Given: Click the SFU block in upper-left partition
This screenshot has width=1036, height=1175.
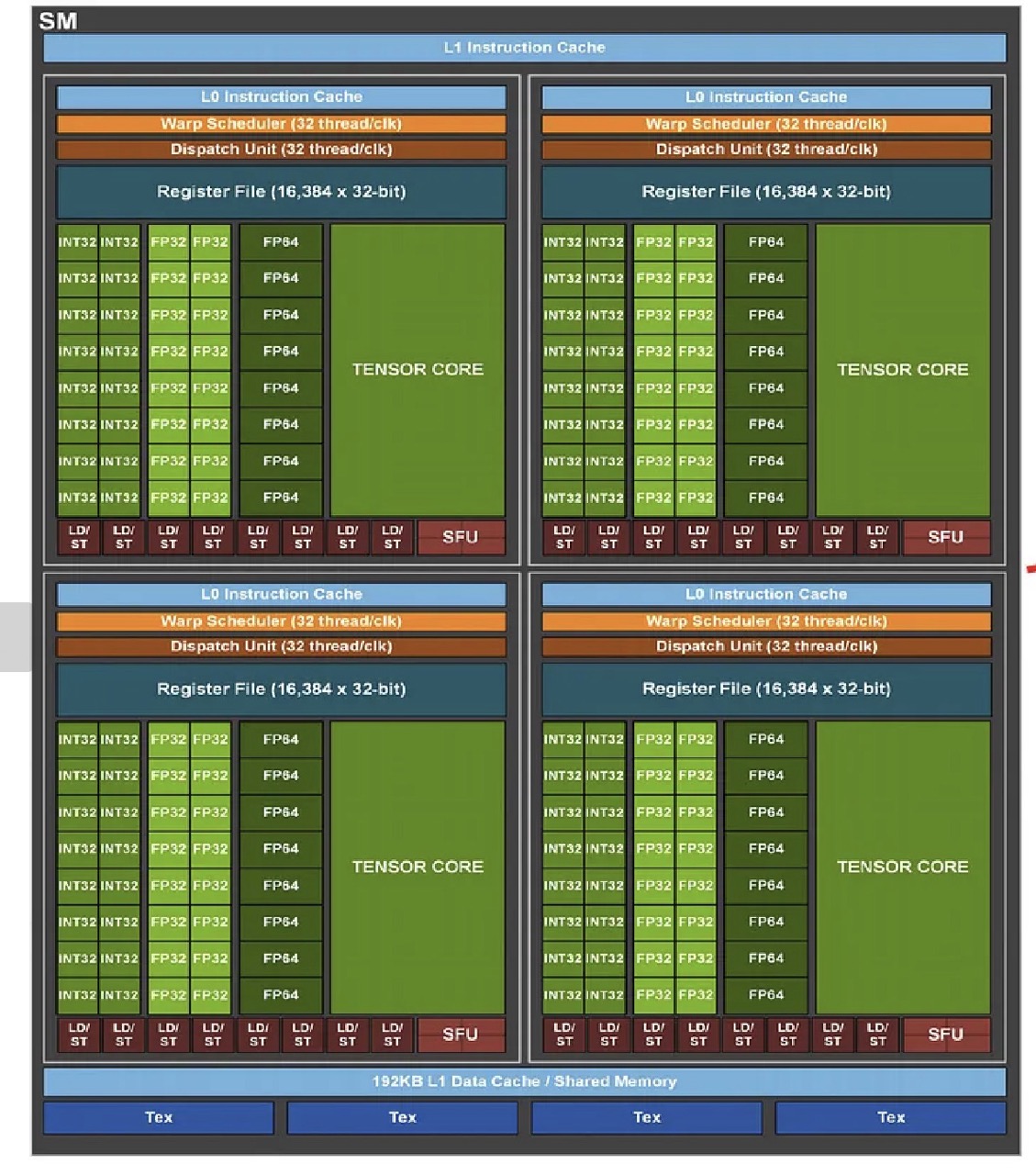Looking at the screenshot, I should click(461, 537).
